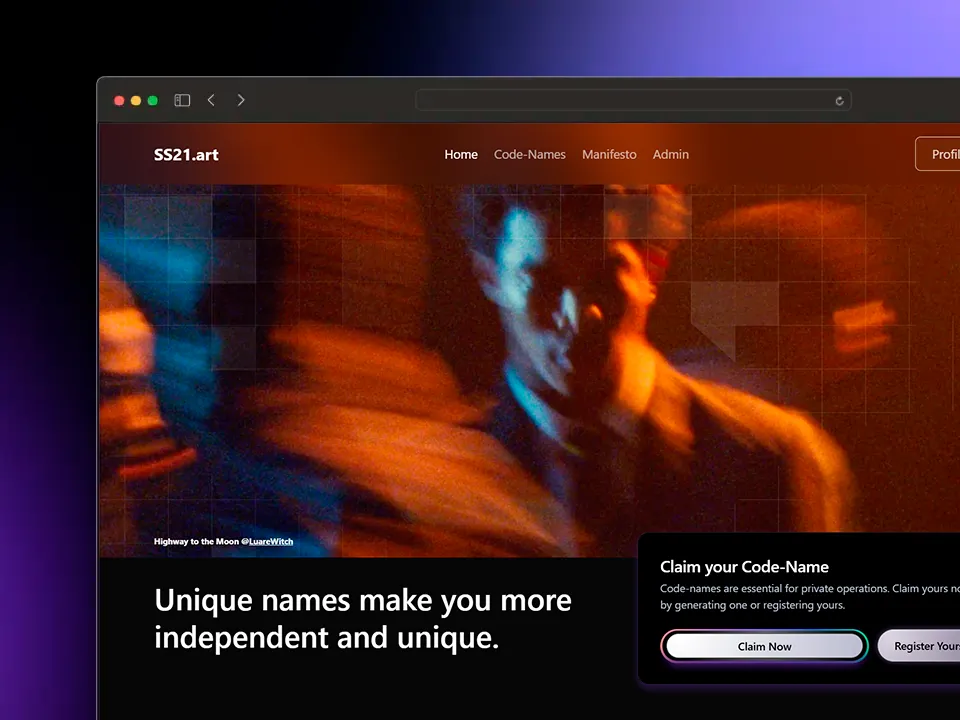The width and height of the screenshot is (960, 720).
Task: Click the yellow minimize traffic light button
Action: (135, 100)
